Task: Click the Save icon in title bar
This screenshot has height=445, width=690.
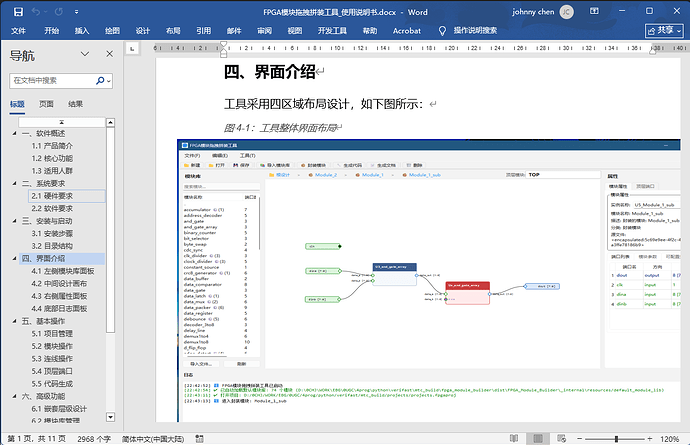Action: point(18,12)
